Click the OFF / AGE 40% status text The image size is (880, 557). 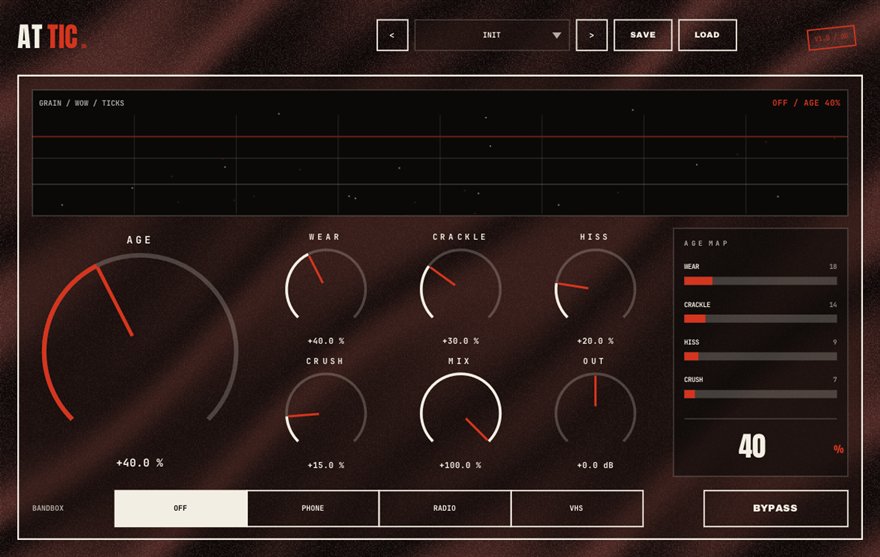(806, 103)
